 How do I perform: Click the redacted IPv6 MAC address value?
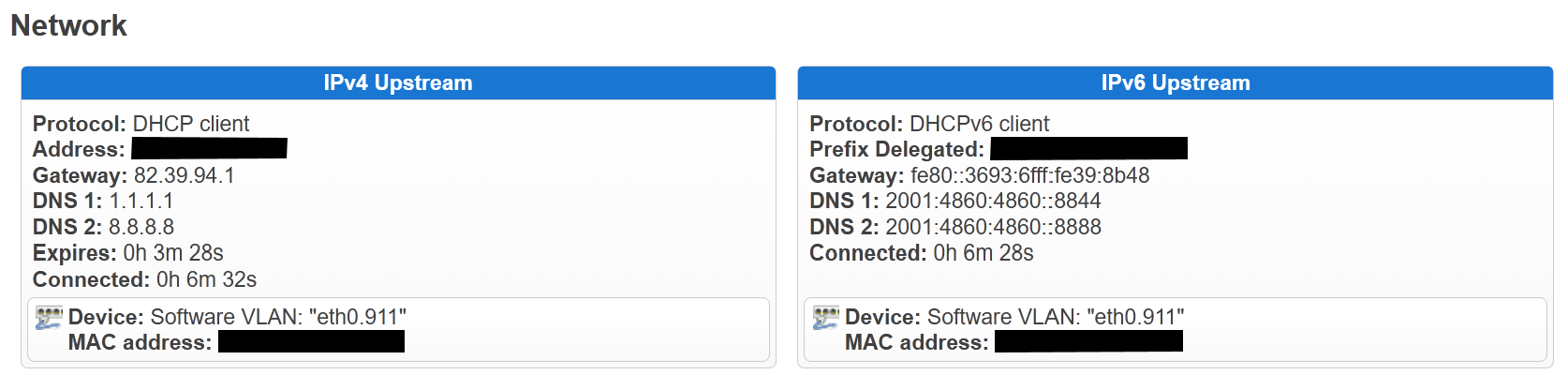pyautogui.click(x=1088, y=341)
